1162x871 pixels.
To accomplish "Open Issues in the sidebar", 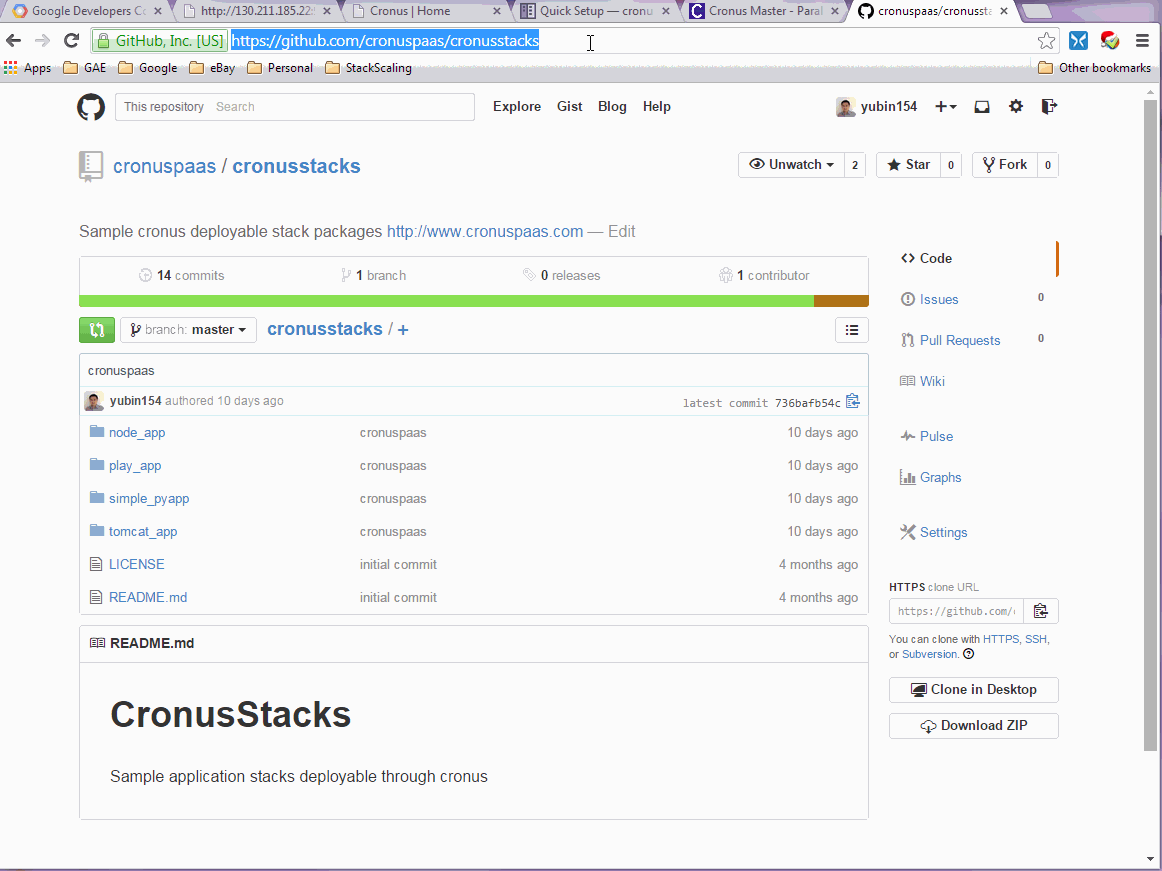I will pos(939,299).
